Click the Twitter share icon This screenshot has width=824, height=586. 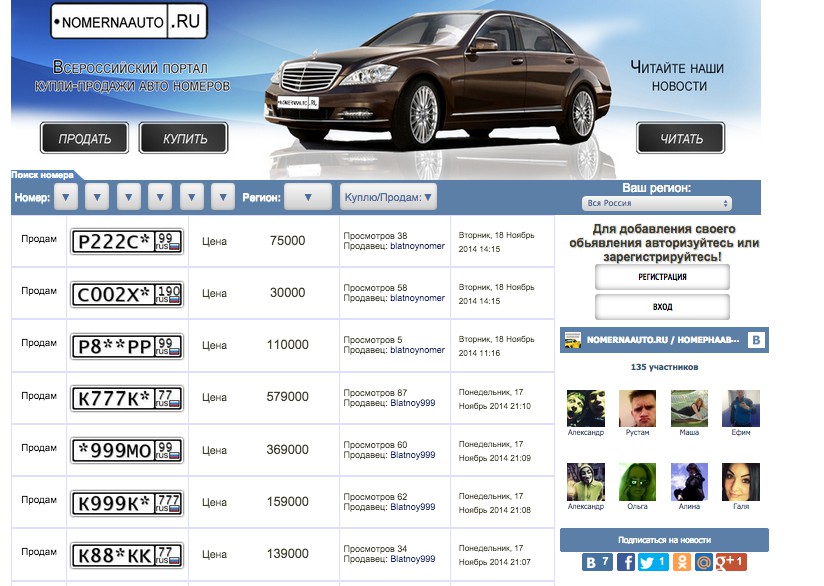point(653,562)
